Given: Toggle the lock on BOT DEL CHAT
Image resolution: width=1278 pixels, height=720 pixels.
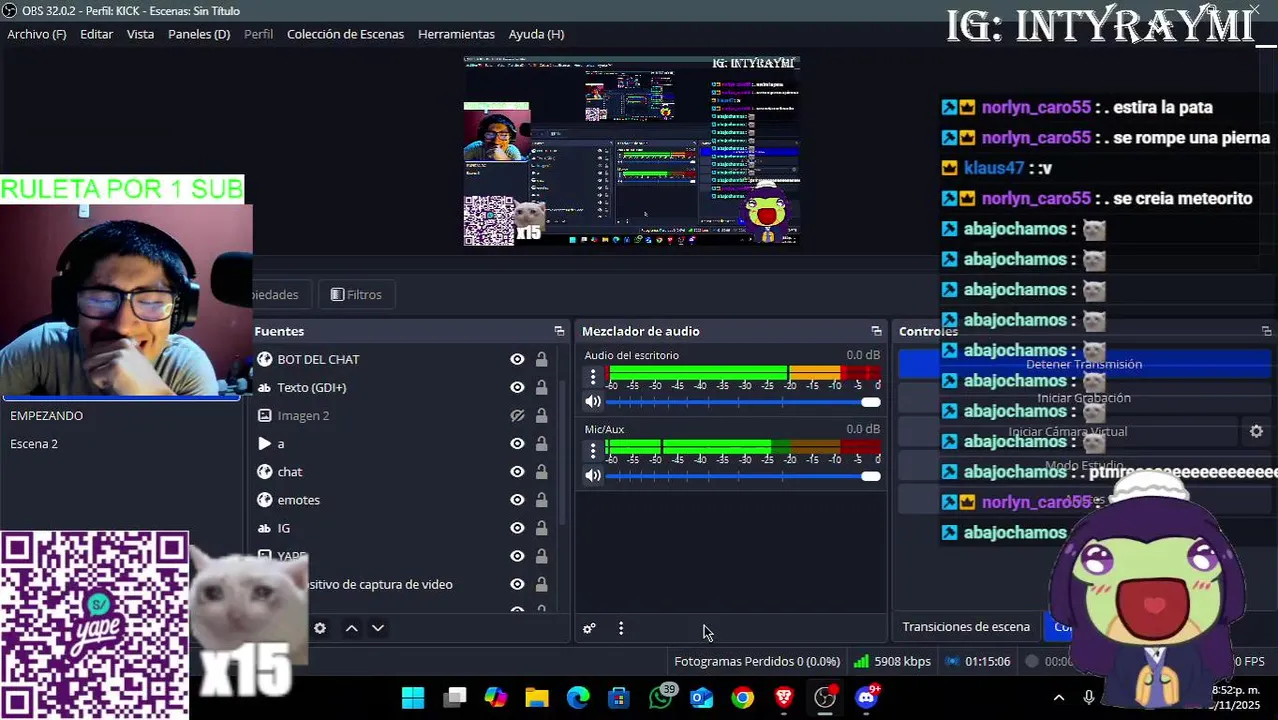Looking at the screenshot, I should [541, 359].
